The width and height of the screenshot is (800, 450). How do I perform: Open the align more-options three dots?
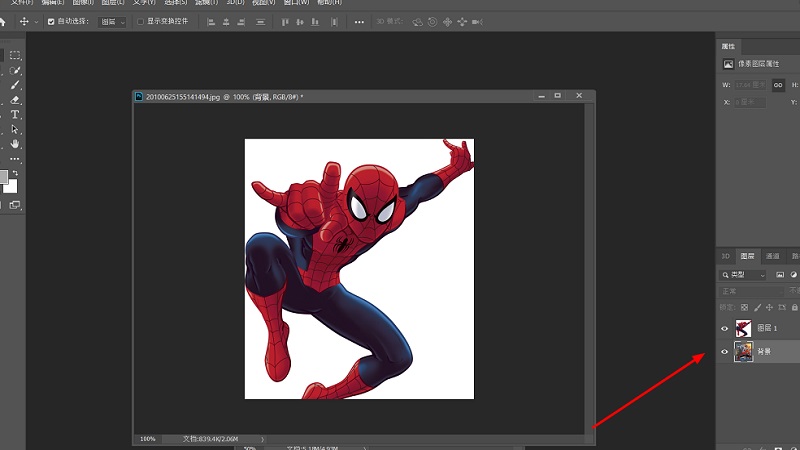[359, 22]
